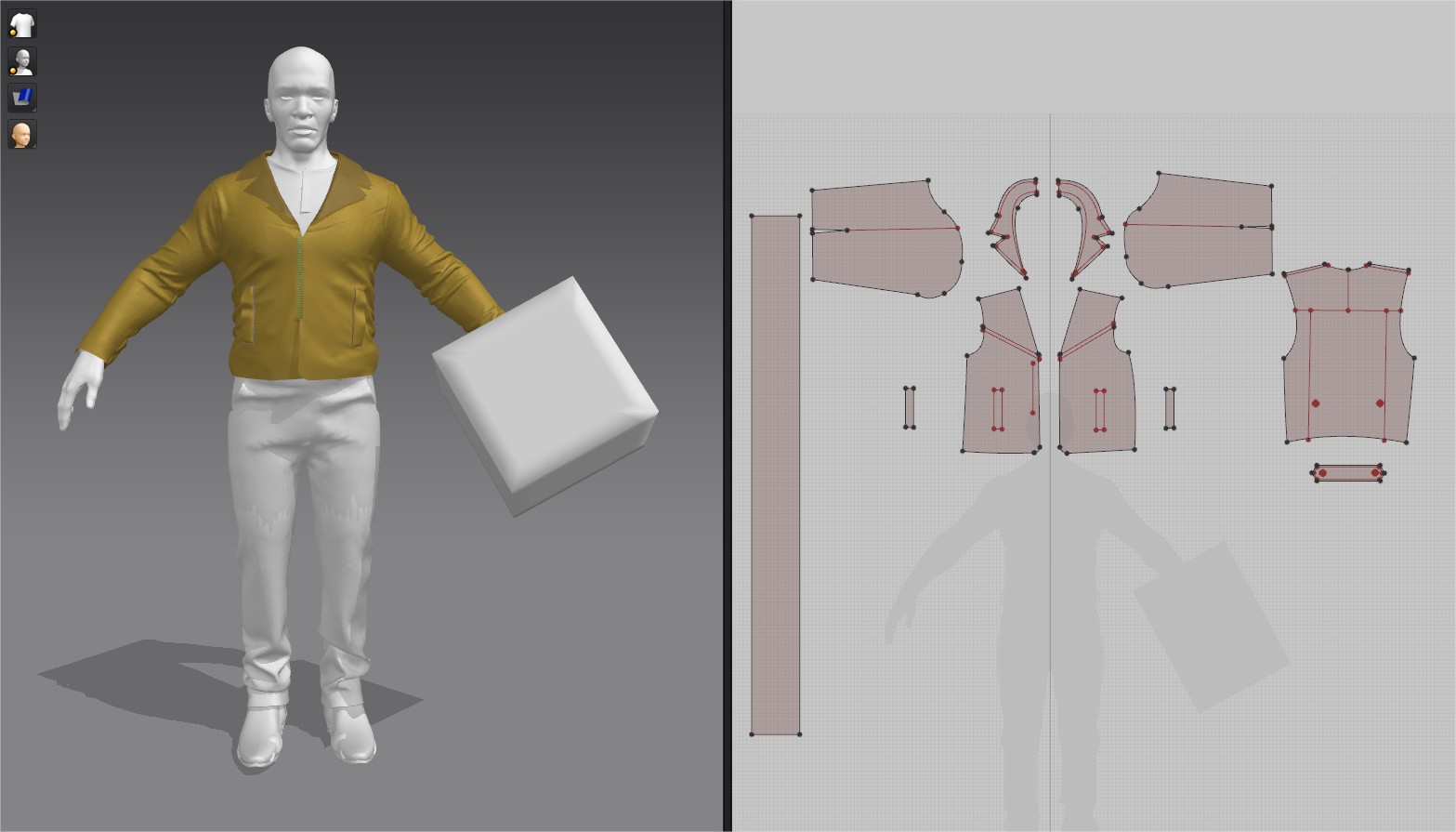Select the small welt piece right of front bodices
The image size is (1456, 832).
click(1170, 408)
